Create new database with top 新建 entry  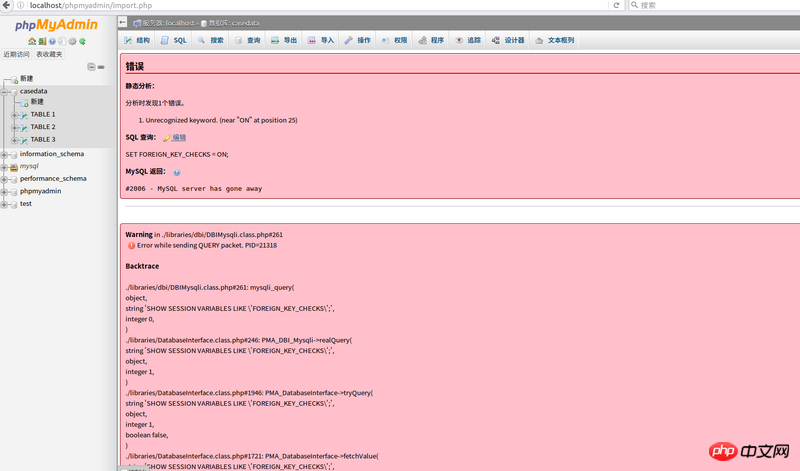[27, 79]
